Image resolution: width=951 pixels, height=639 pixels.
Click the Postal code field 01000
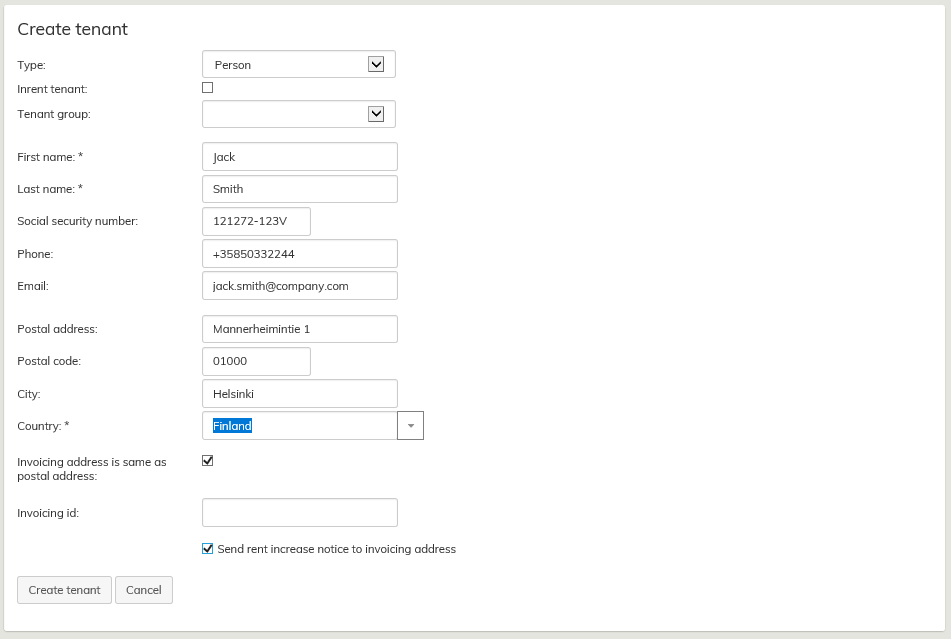[x=256, y=361]
